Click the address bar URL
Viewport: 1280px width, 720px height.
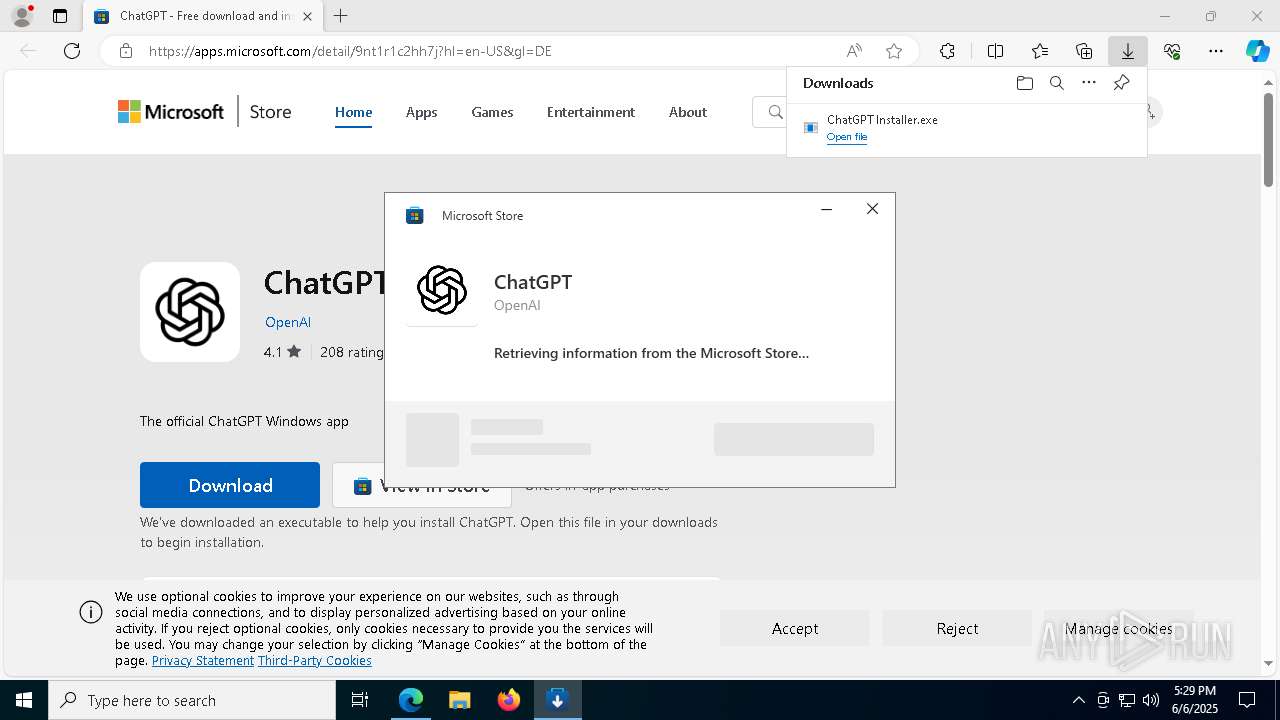350,51
